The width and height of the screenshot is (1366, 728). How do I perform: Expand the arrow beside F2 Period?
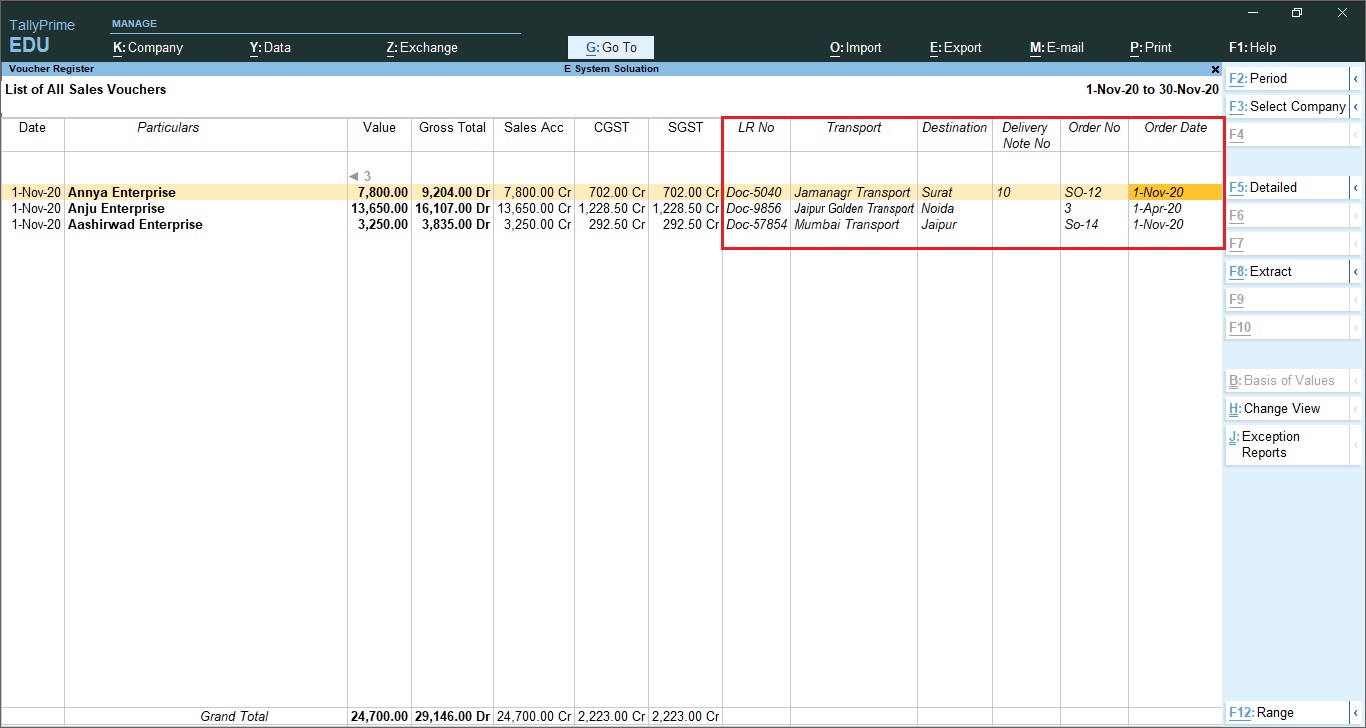click(1355, 78)
